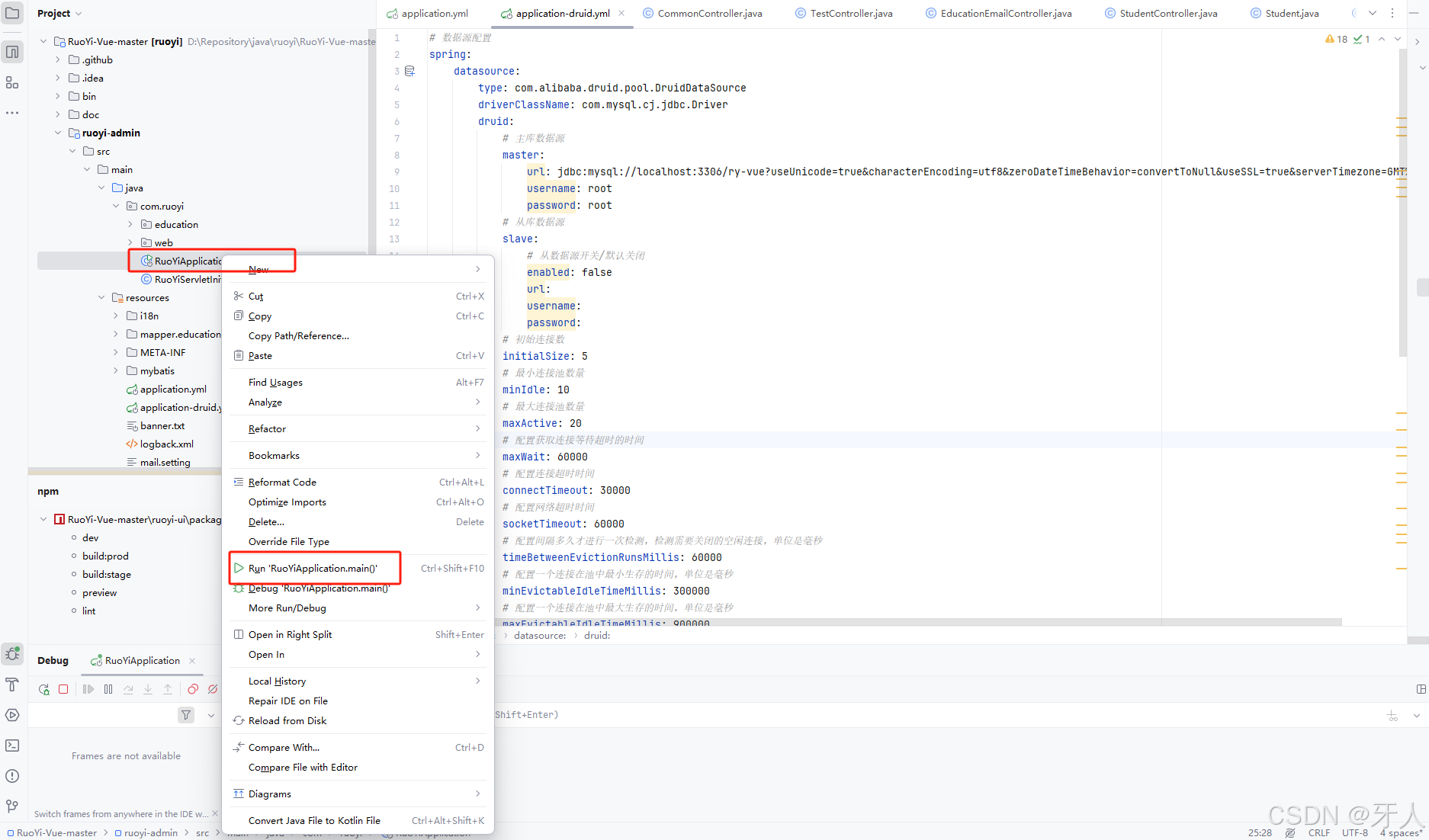Open the Git version control tool window

12,806
